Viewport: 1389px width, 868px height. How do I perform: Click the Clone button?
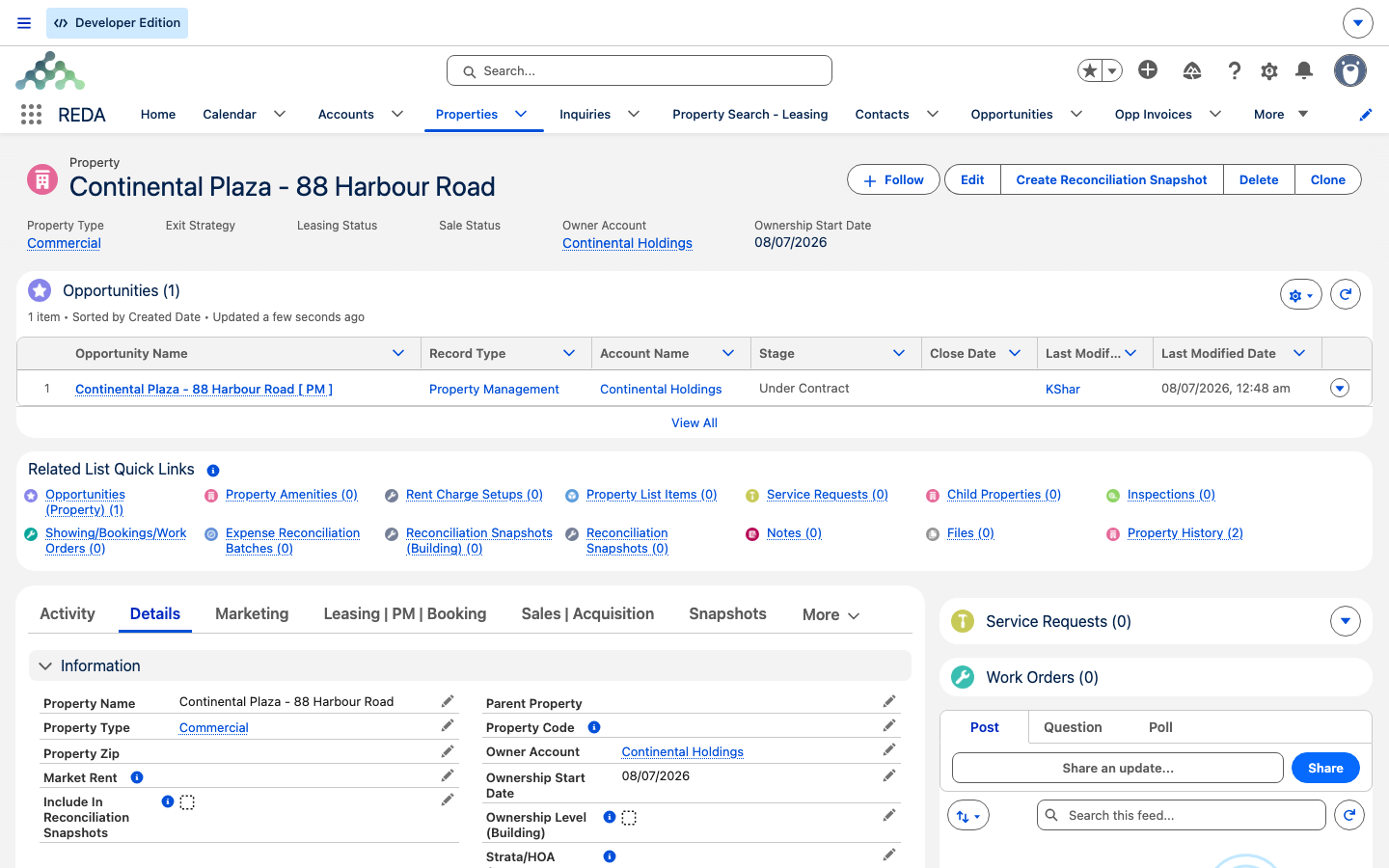click(x=1327, y=179)
